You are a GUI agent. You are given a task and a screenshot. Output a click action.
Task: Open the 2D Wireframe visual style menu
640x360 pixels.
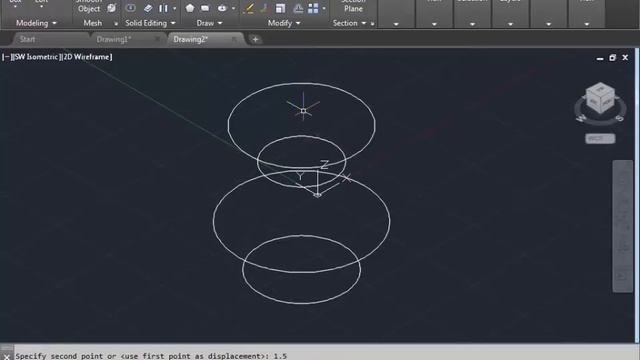(x=87, y=57)
